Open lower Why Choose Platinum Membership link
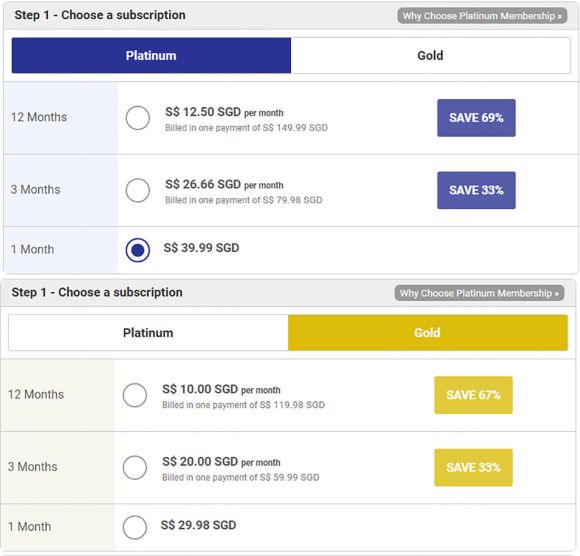This screenshot has width=580, height=556. [479, 293]
